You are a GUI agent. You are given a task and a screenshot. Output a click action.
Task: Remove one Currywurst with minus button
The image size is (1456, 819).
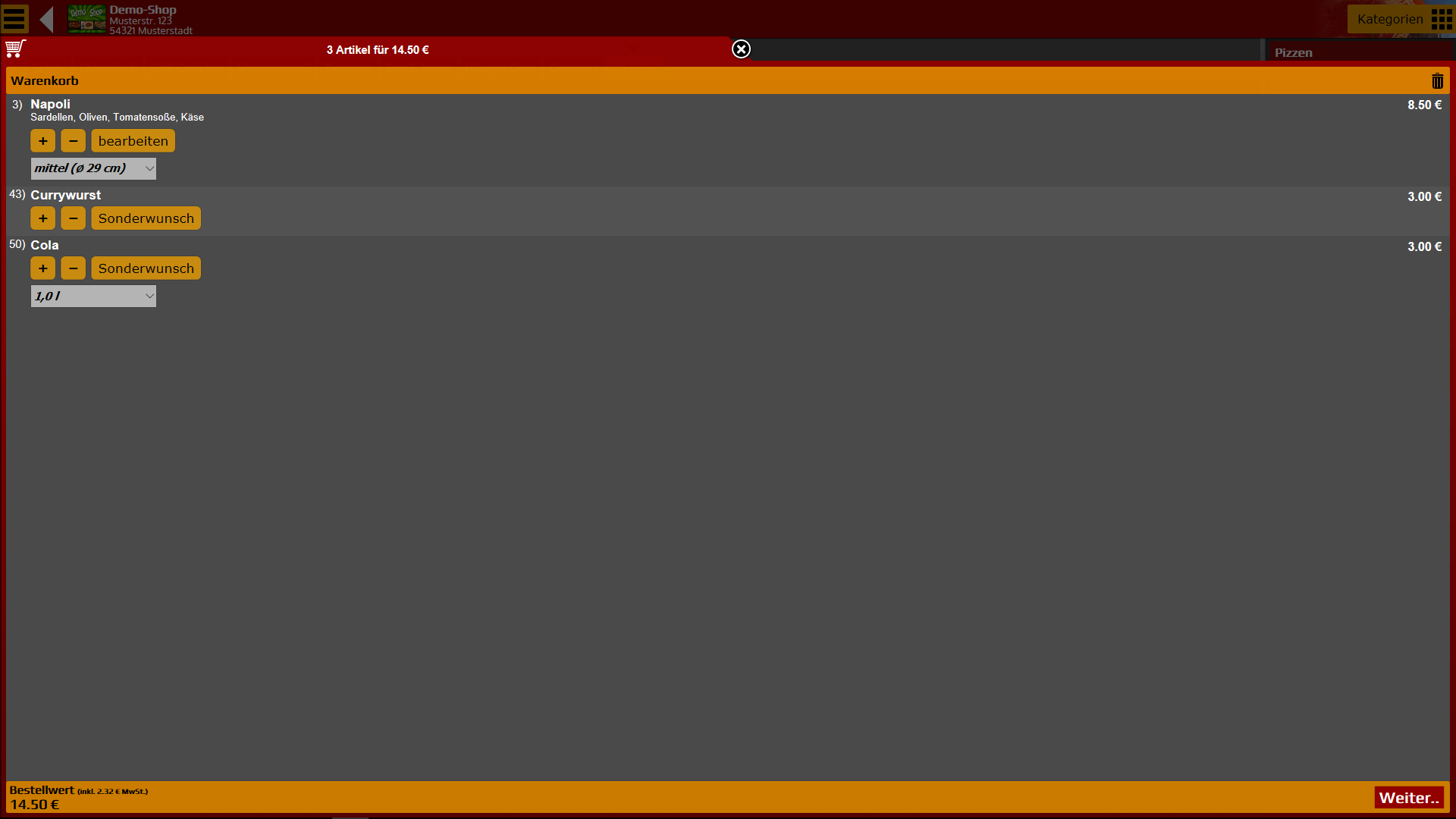coord(73,218)
